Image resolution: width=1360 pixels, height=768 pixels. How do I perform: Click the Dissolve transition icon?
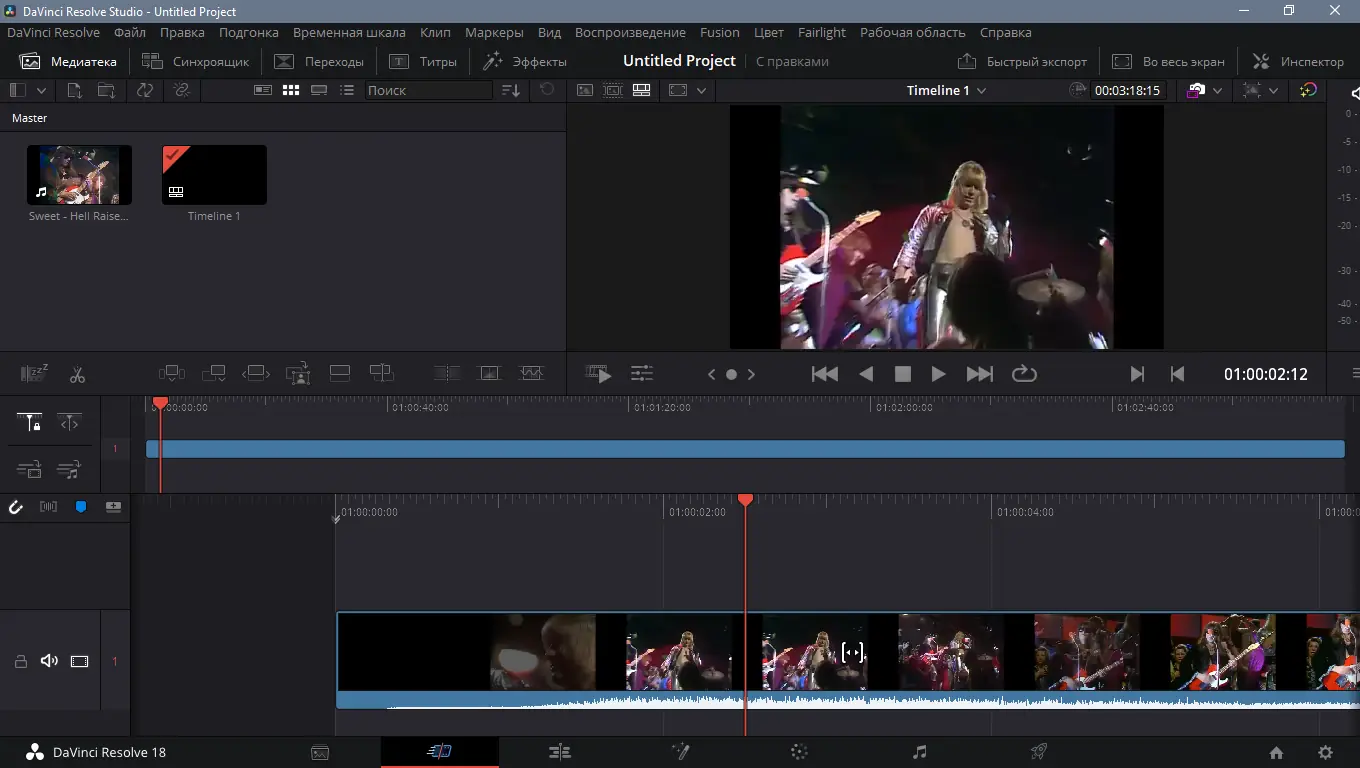click(489, 373)
